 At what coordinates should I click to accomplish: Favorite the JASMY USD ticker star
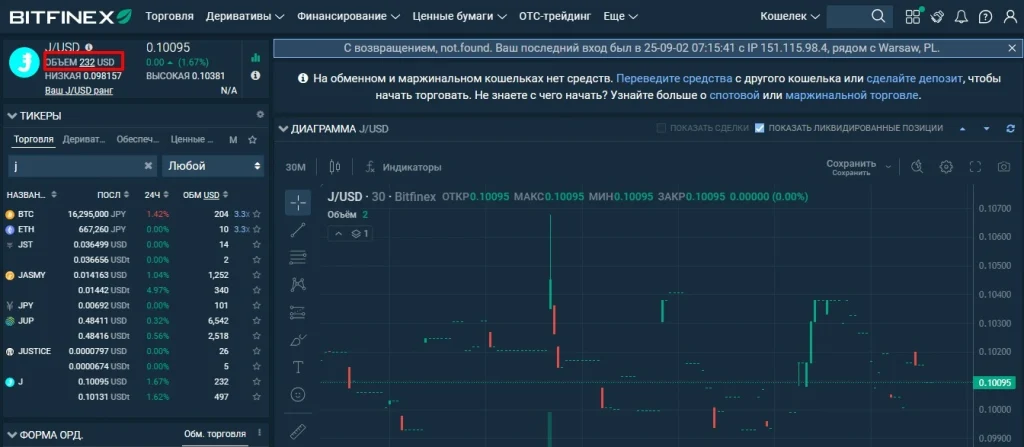click(x=257, y=275)
